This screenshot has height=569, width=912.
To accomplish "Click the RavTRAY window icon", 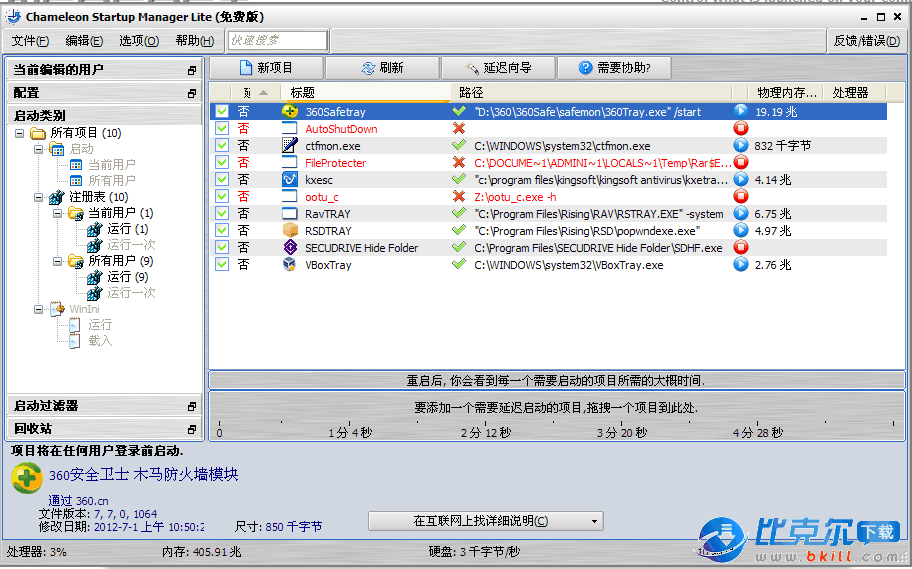I will point(290,214).
